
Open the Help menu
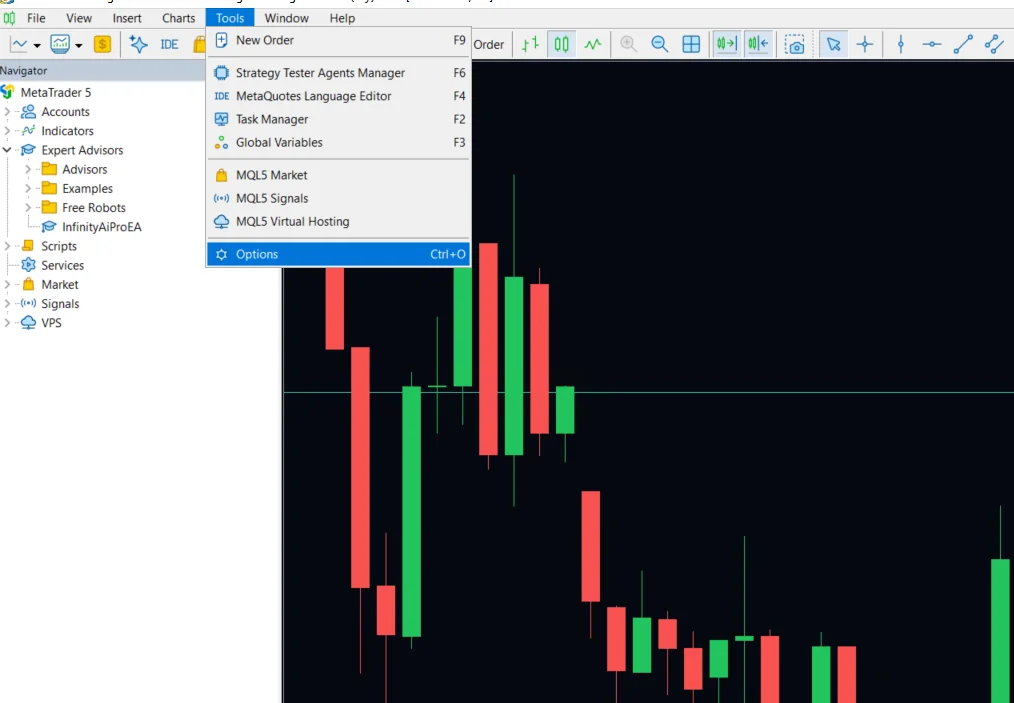[x=342, y=18]
